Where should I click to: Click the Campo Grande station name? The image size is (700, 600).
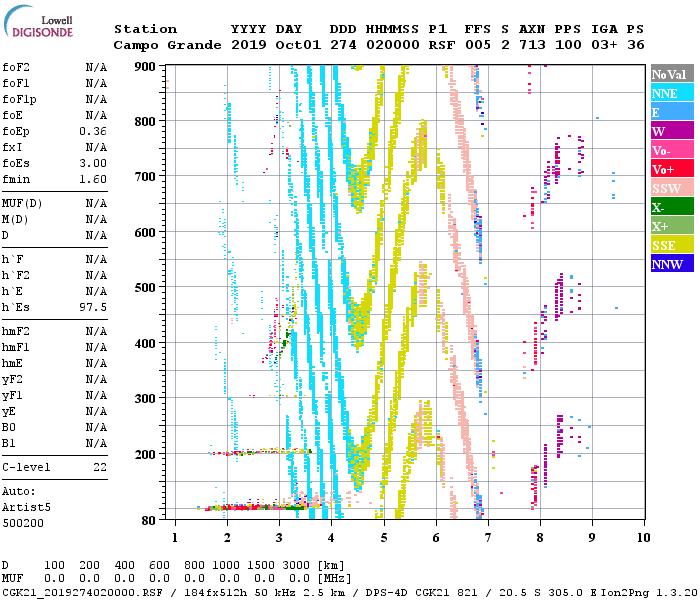(x=167, y=45)
